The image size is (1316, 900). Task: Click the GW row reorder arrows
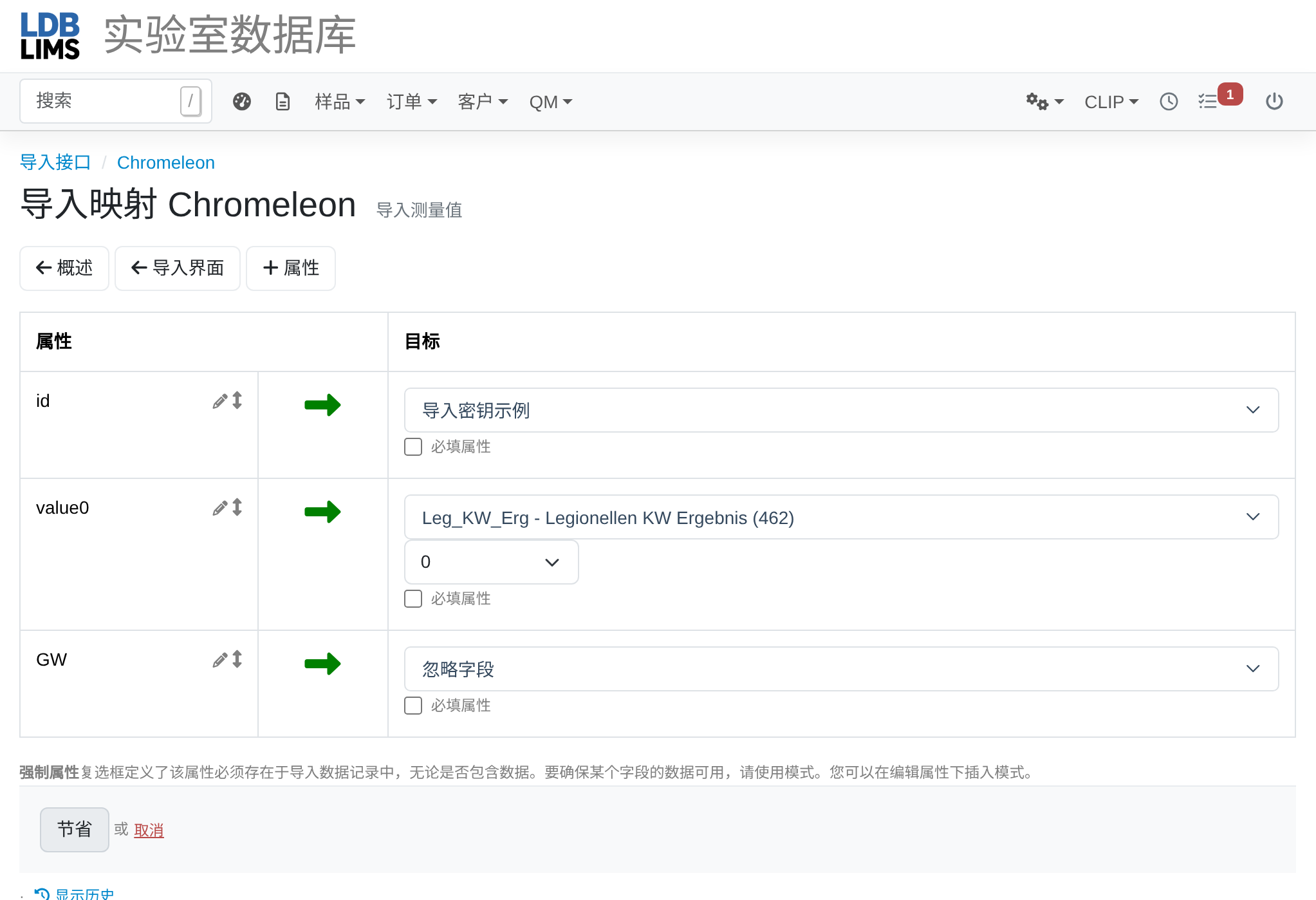point(237,659)
